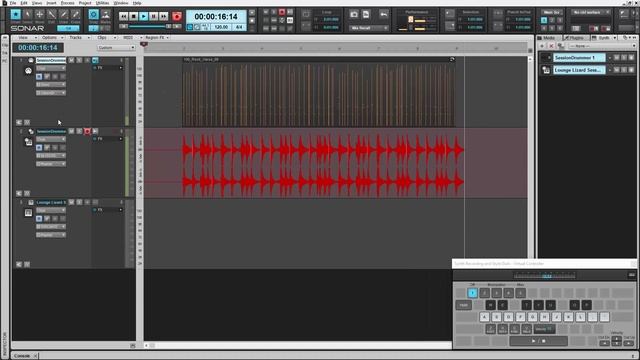The image size is (640, 360).
Task: Open the Edit menu
Action: pyautogui.click(x=24, y=3)
